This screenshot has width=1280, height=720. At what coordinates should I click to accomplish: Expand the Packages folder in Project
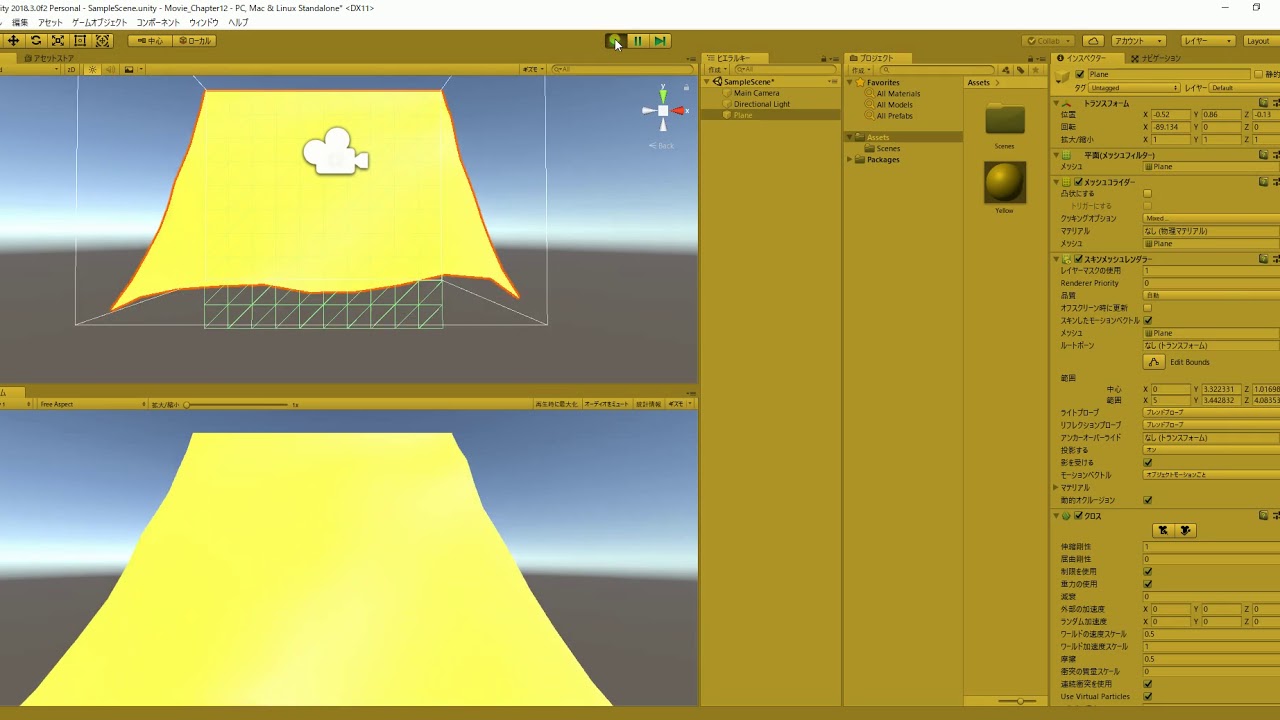click(850, 160)
